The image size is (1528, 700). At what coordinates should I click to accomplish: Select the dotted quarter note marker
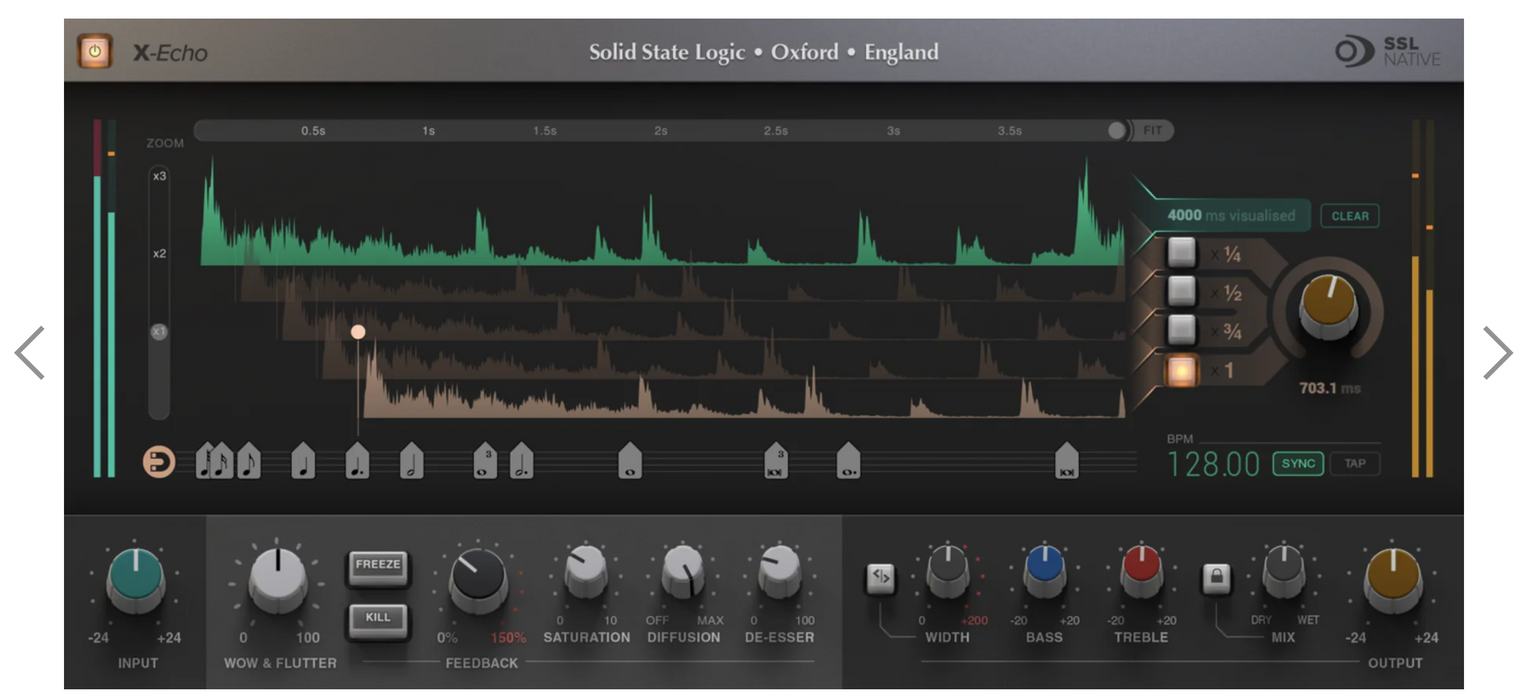click(358, 463)
